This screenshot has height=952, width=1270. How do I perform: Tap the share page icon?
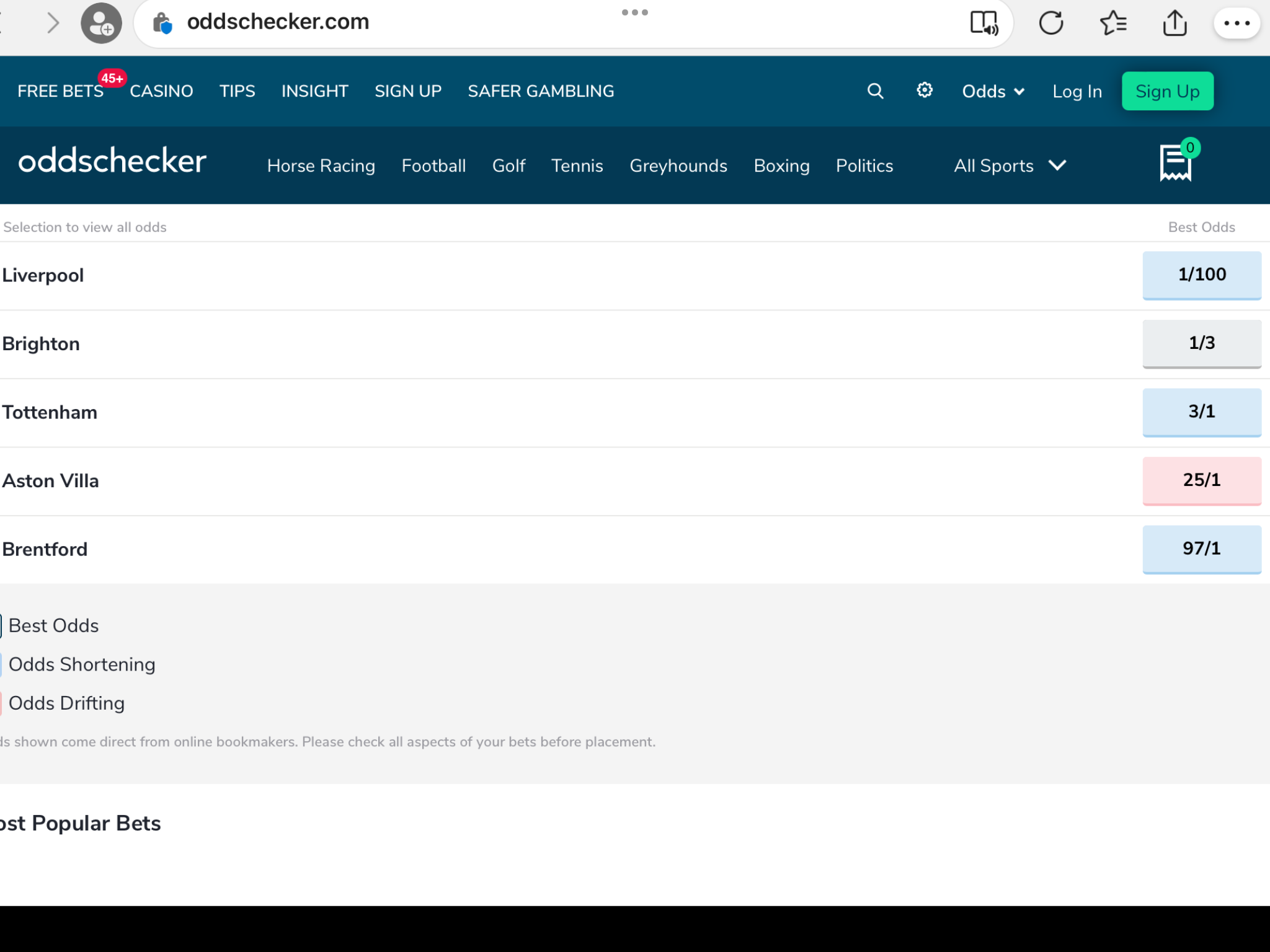click(1175, 24)
